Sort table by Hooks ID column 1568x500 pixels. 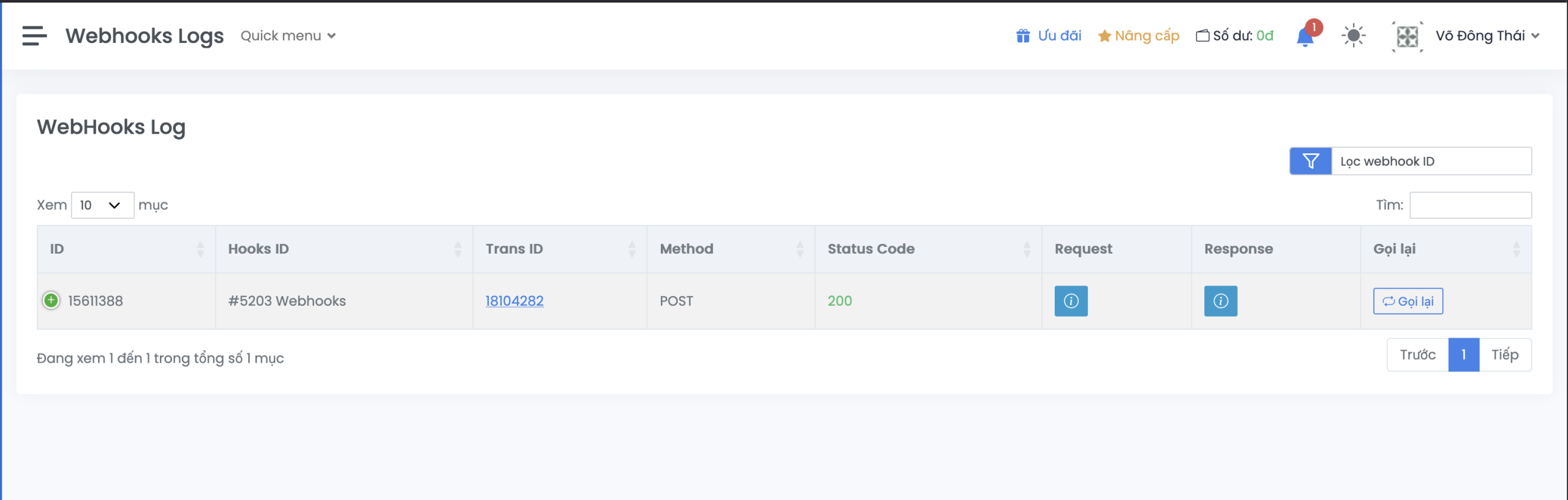pyautogui.click(x=344, y=249)
